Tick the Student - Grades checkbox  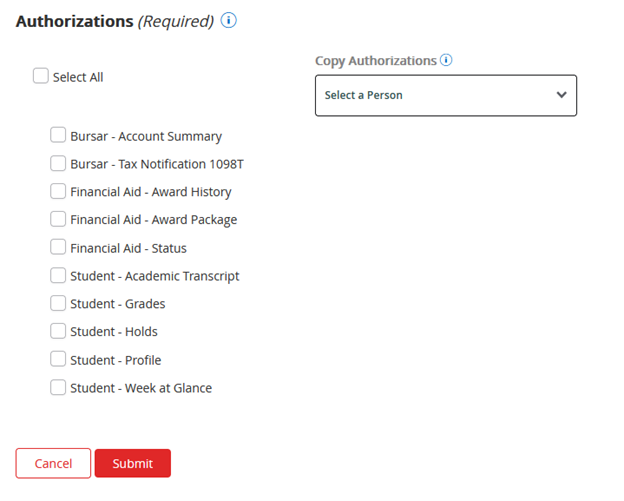pos(58,303)
